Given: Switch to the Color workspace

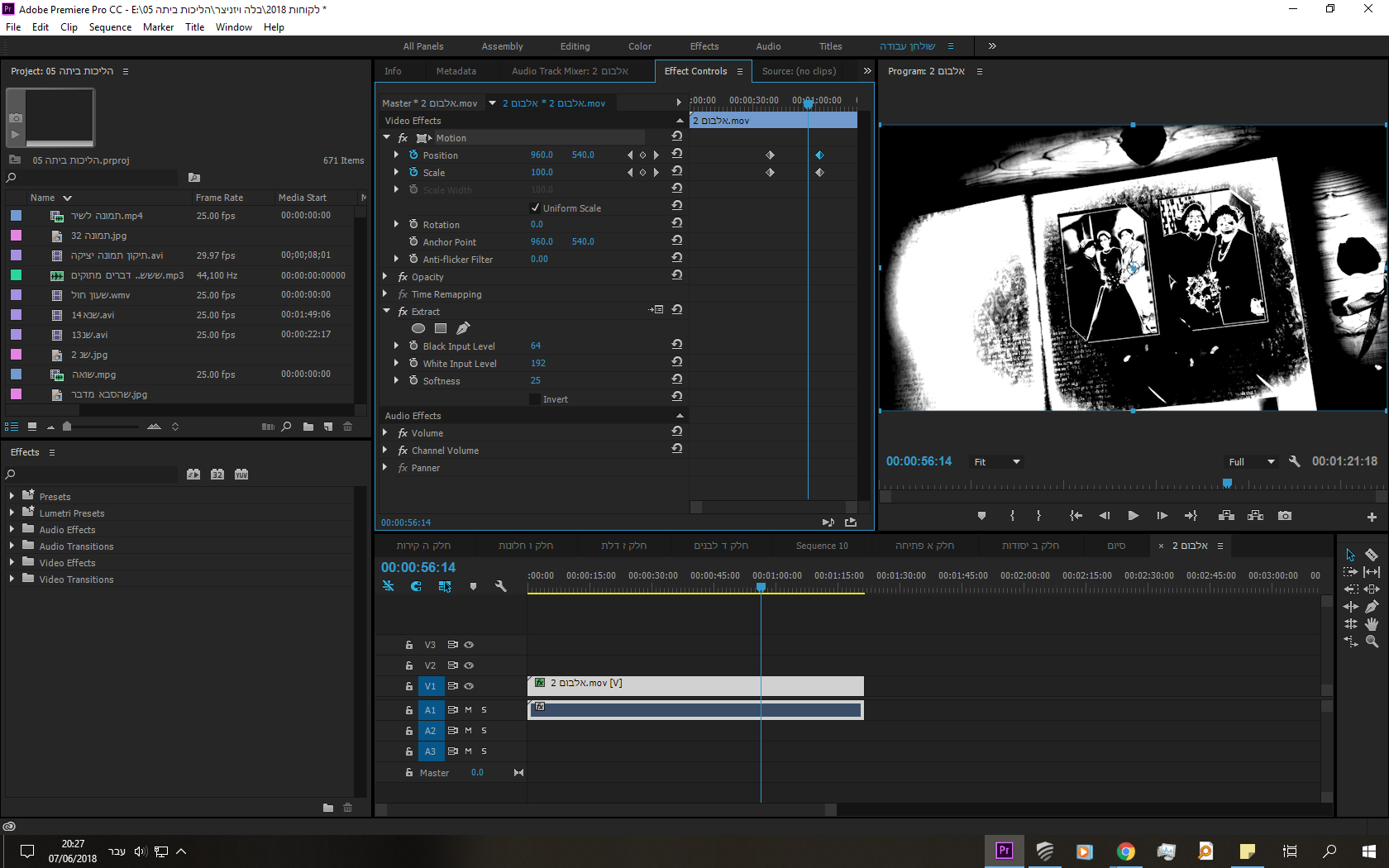Looking at the screenshot, I should (x=639, y=46).
